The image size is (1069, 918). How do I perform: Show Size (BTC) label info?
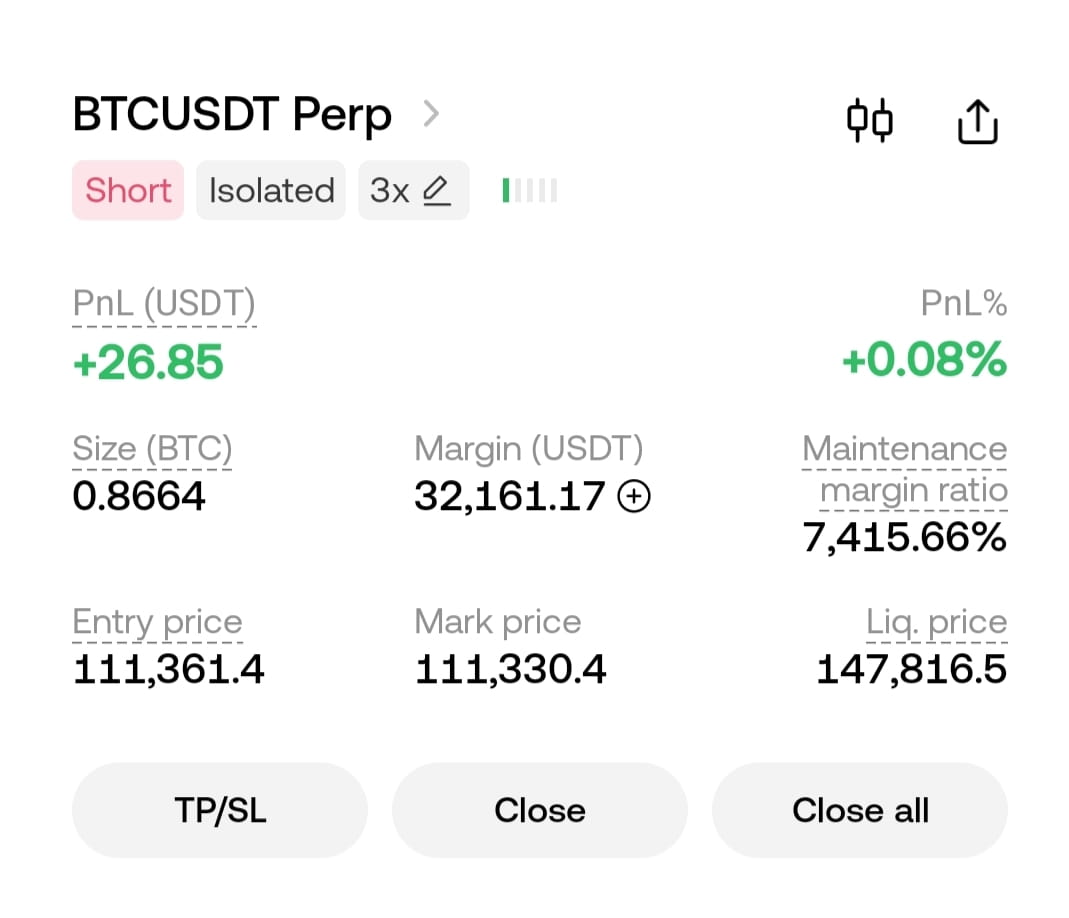[152, 448]
